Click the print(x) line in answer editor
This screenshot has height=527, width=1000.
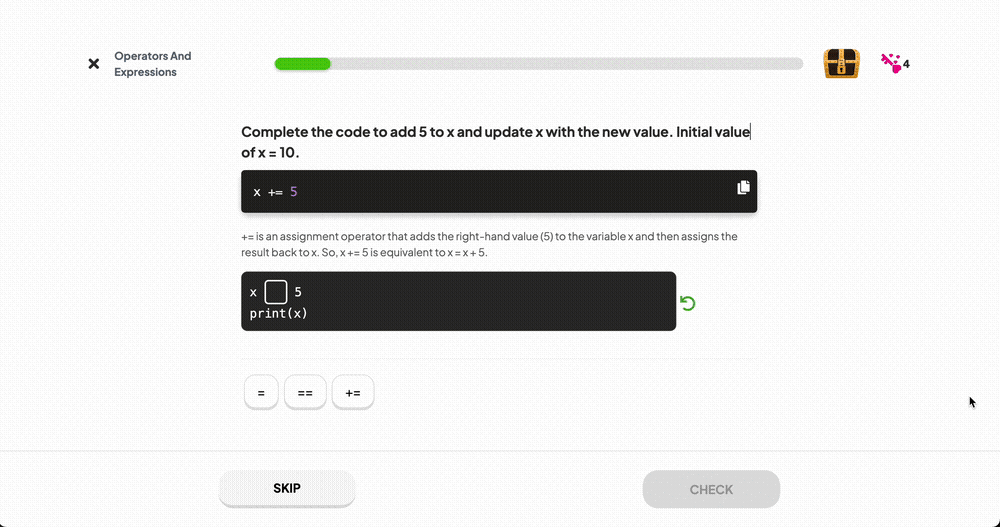(x=279, y=313)
